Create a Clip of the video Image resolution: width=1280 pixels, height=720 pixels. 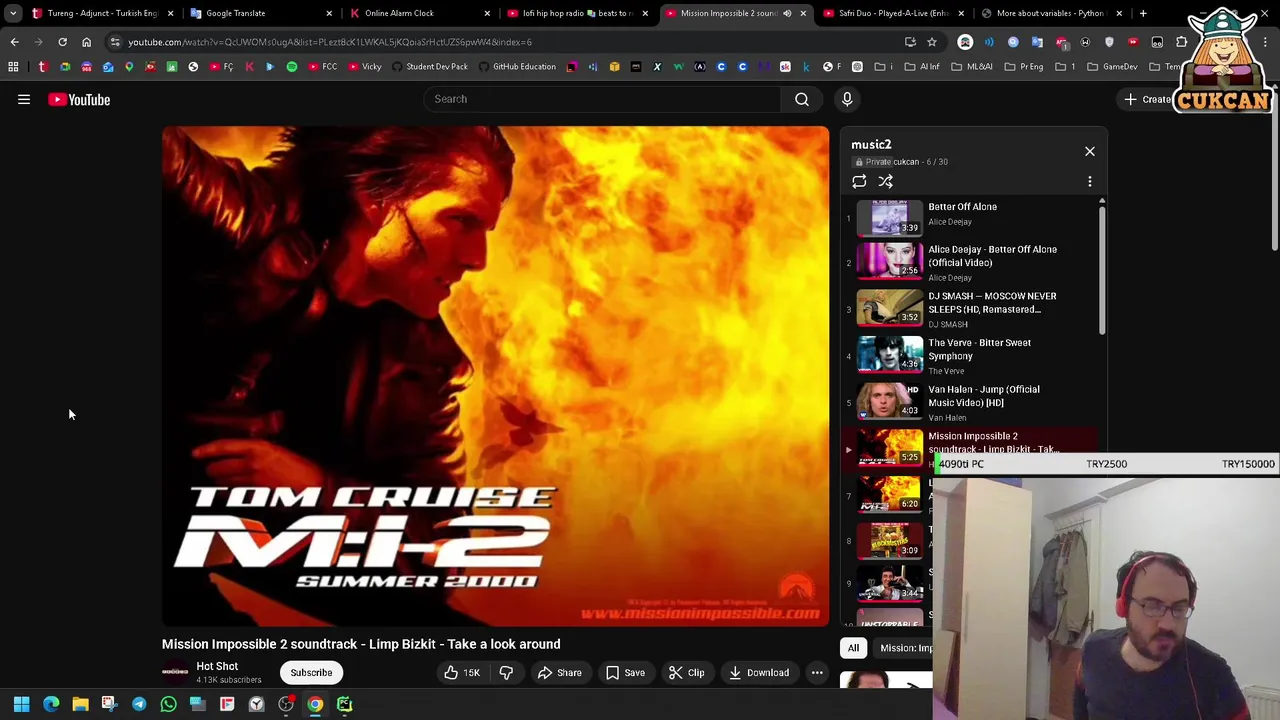686,672
